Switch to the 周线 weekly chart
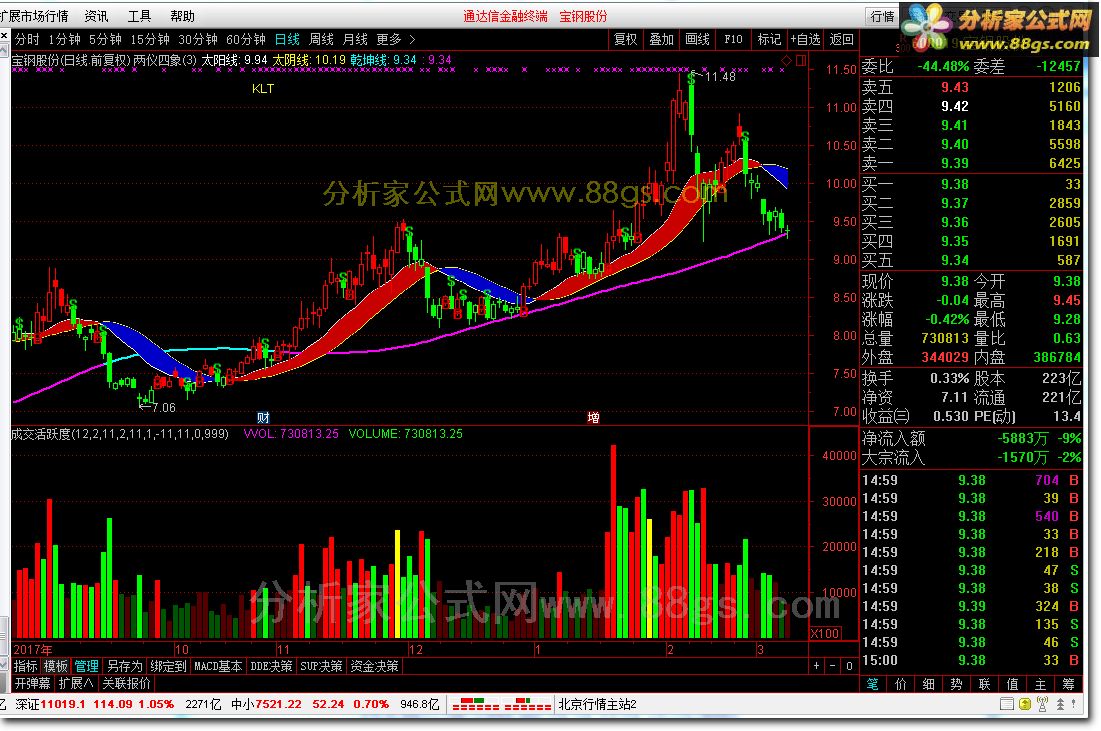Image resolution: width=1101 pixels, height=731 pixels. coord(321,39)
